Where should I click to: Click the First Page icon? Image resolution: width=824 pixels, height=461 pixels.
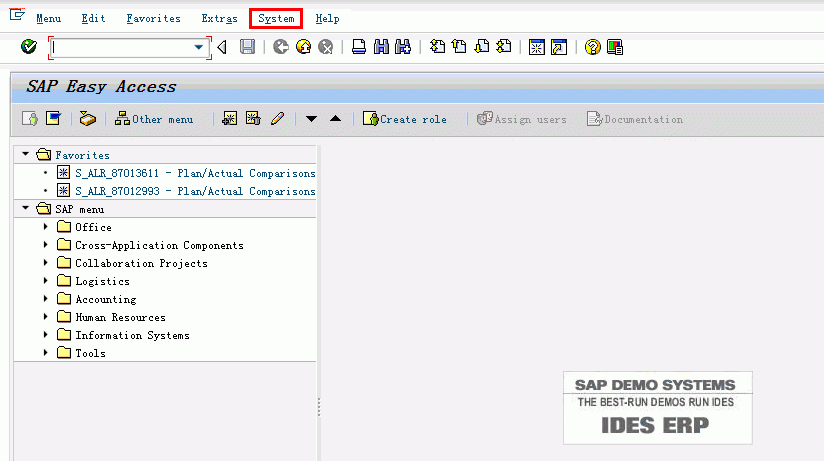437,47
